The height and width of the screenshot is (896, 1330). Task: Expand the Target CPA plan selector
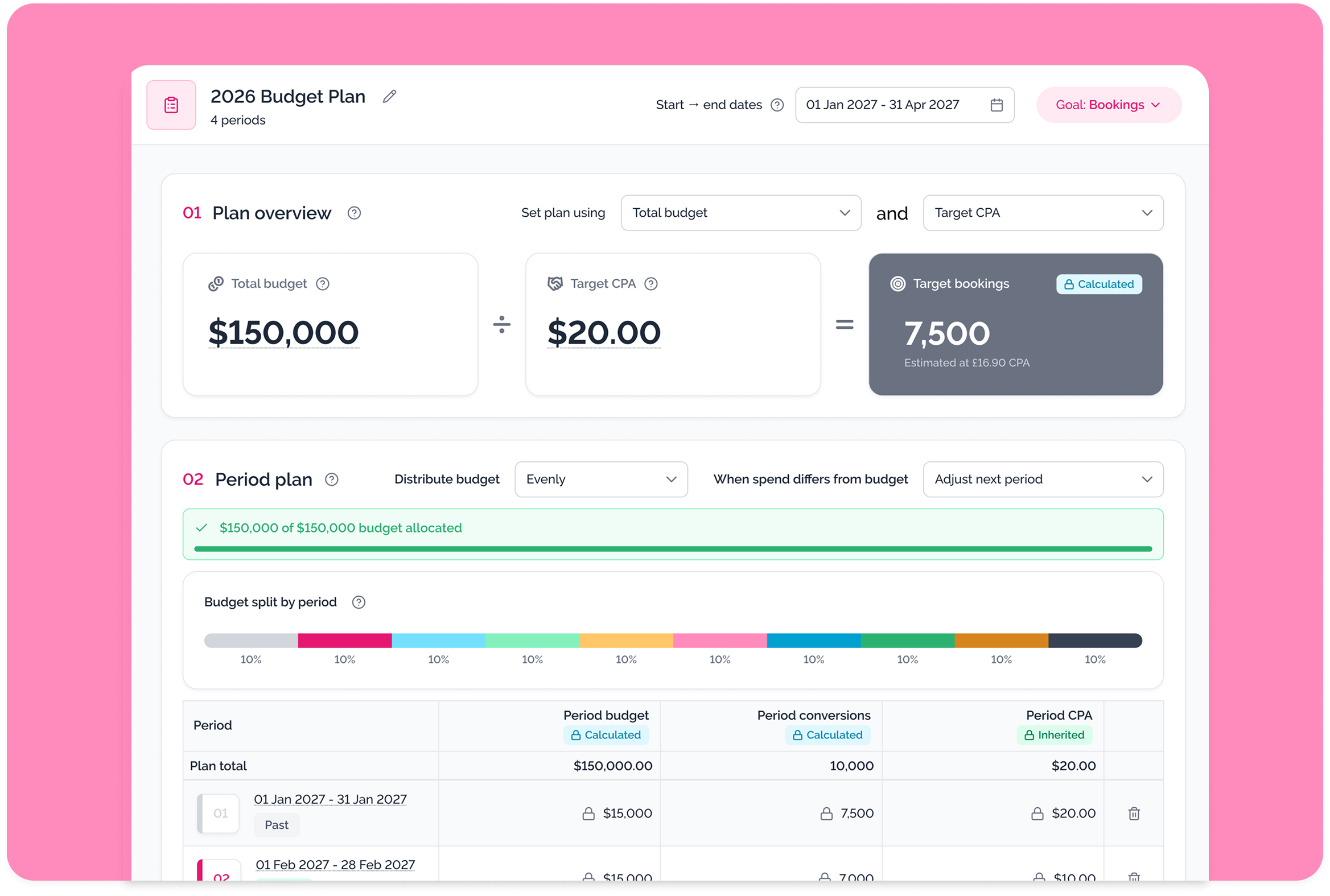click(x=1043, y=213)
